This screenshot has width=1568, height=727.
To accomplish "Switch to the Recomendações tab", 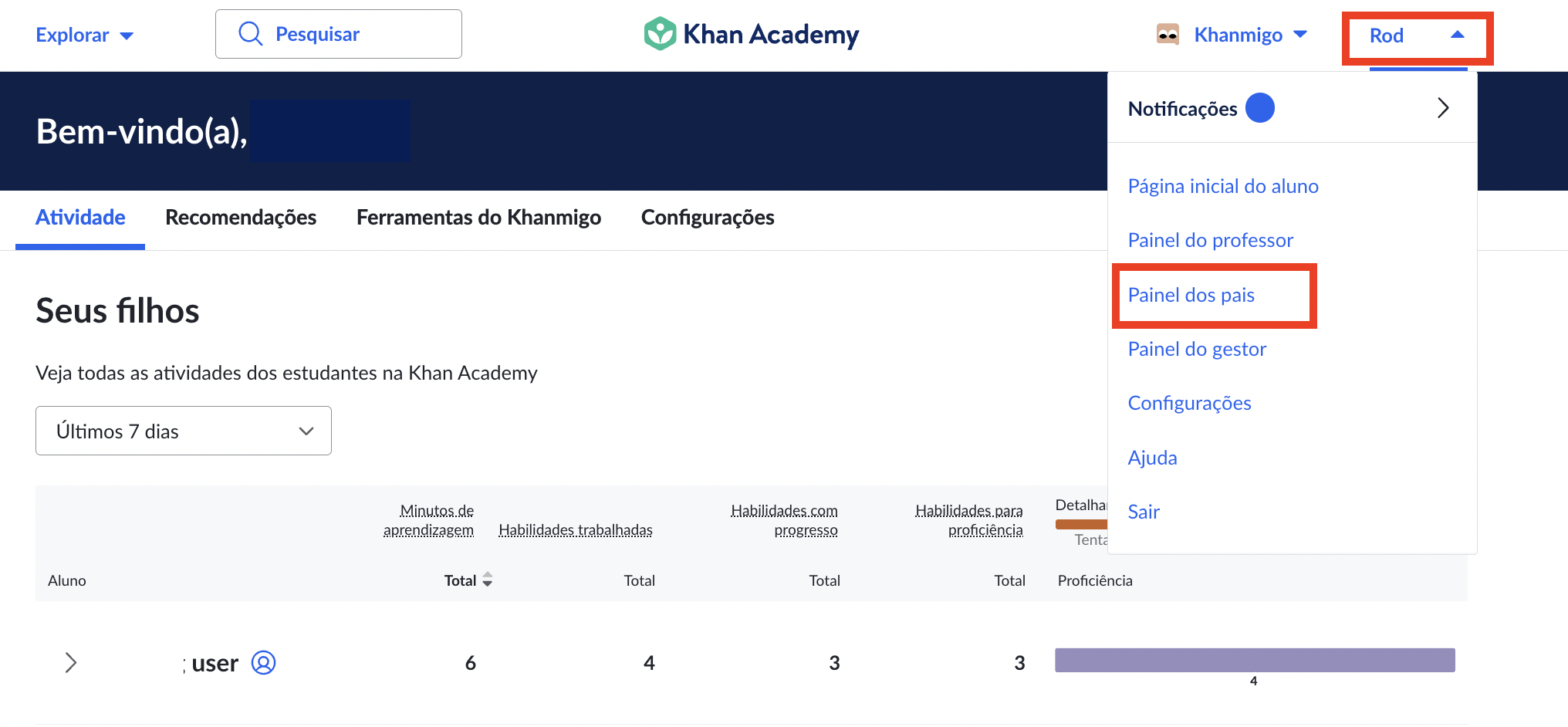I will click(241, 218).
